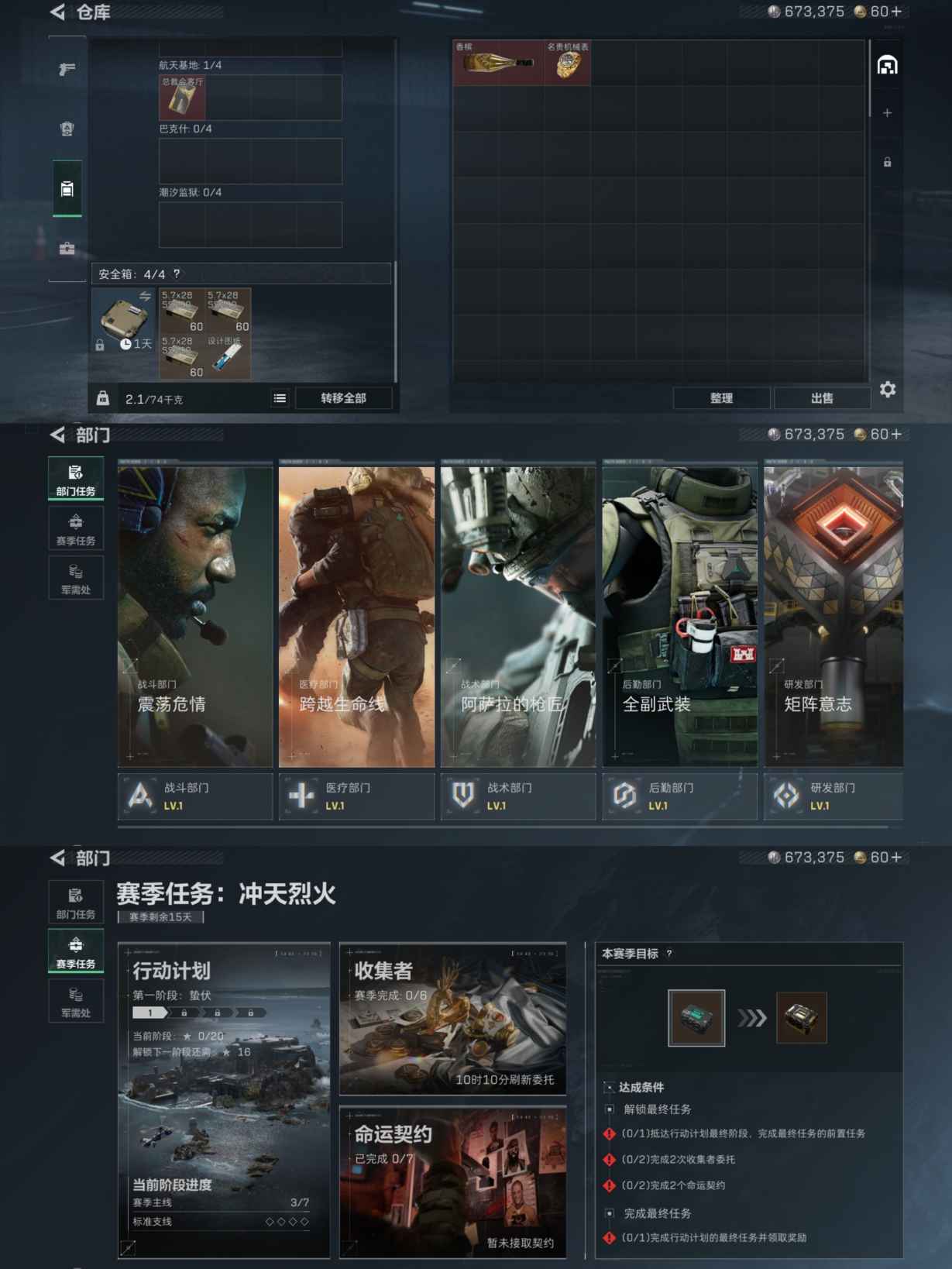Click the square marker beside 解锁最终任务

point(610,1109)
